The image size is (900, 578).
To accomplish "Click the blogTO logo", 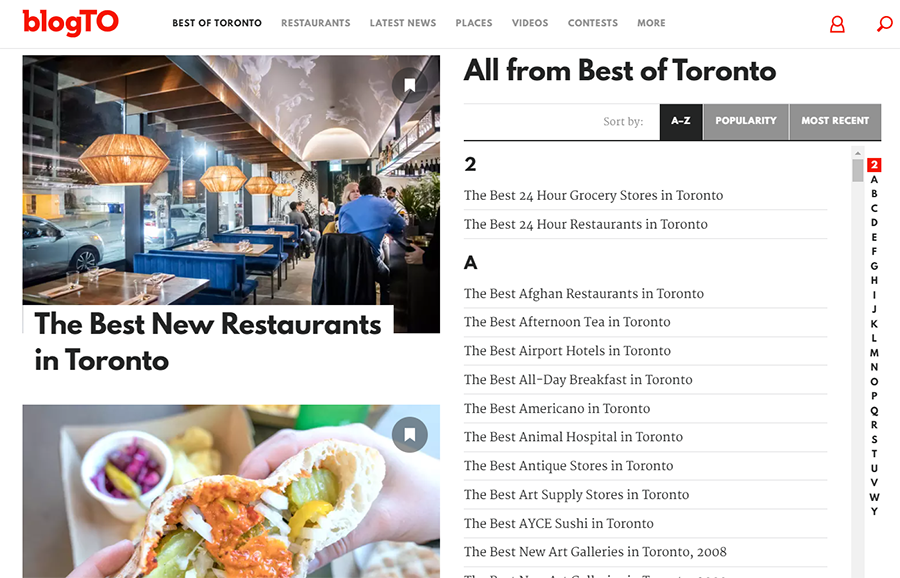I will [x=71, y=22].
